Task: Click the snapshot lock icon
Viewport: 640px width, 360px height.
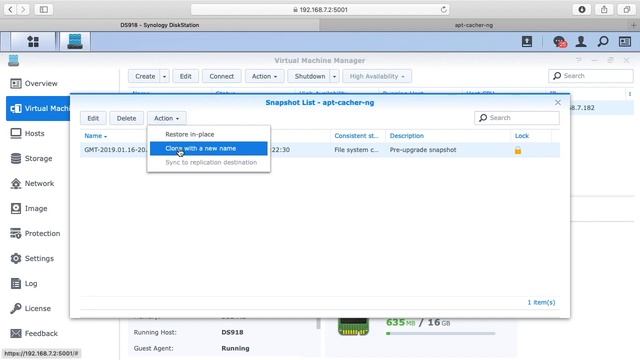Action: tap(518, 150)
